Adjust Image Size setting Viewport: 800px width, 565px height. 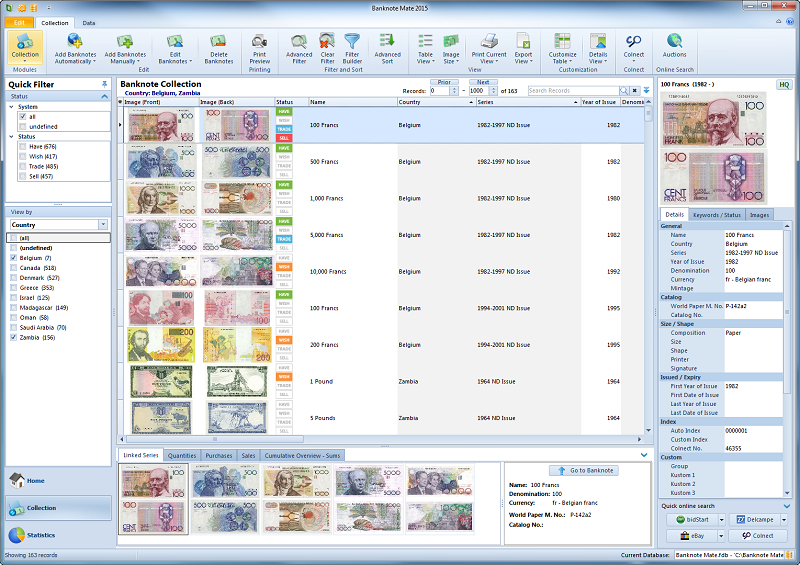point(451,48)
